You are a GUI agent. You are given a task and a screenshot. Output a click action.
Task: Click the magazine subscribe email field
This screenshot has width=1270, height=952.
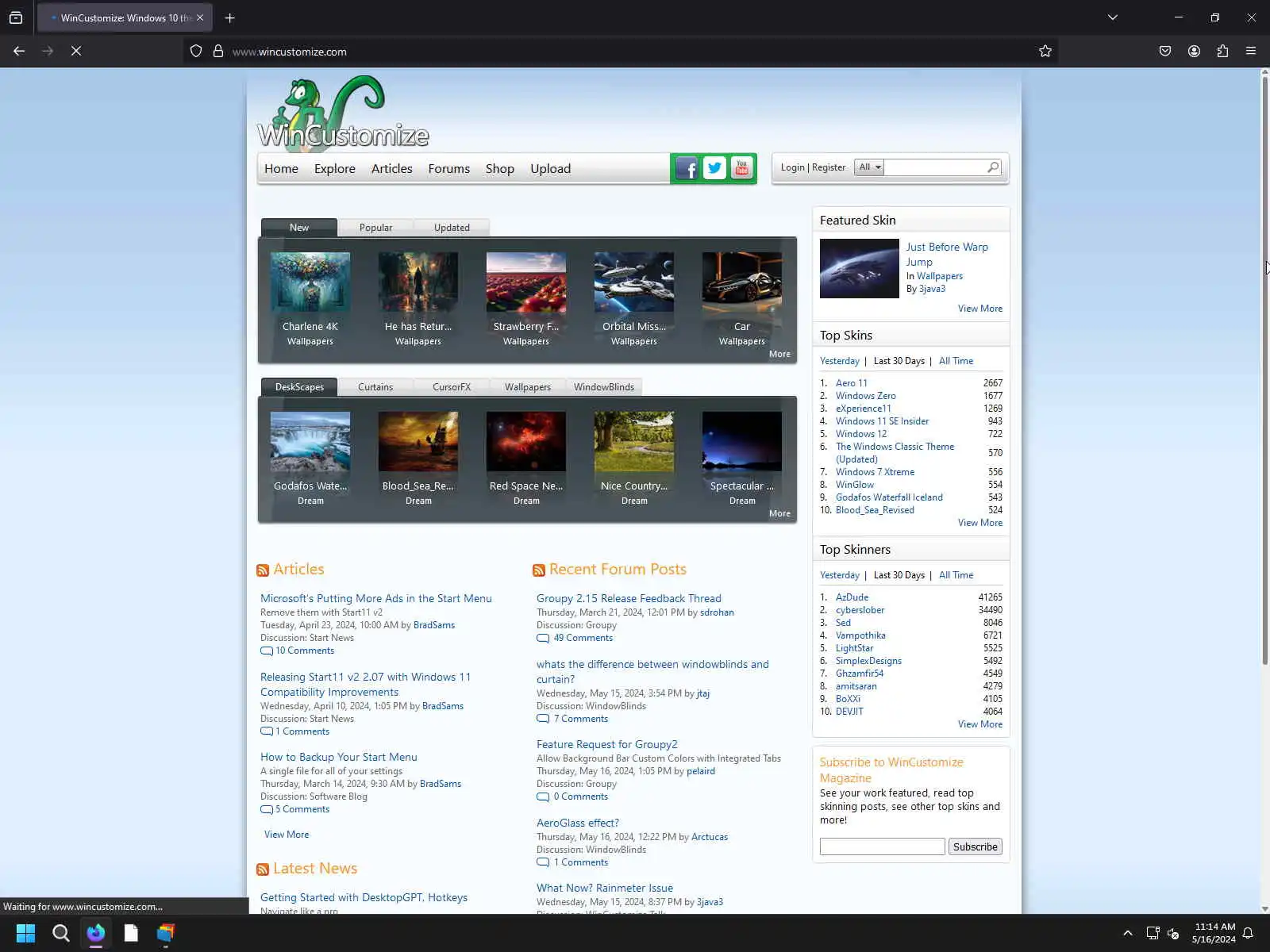883,847
